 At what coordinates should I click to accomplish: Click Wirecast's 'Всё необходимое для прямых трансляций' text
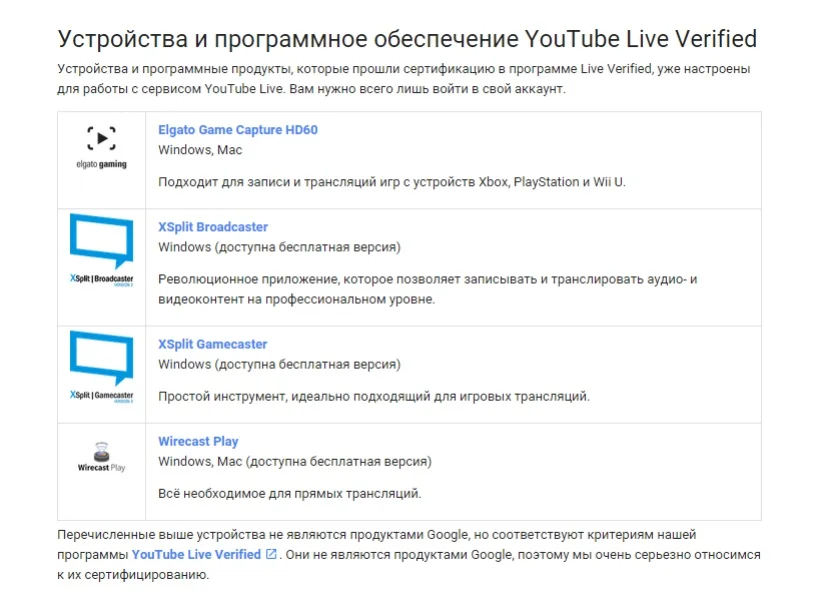290,493
